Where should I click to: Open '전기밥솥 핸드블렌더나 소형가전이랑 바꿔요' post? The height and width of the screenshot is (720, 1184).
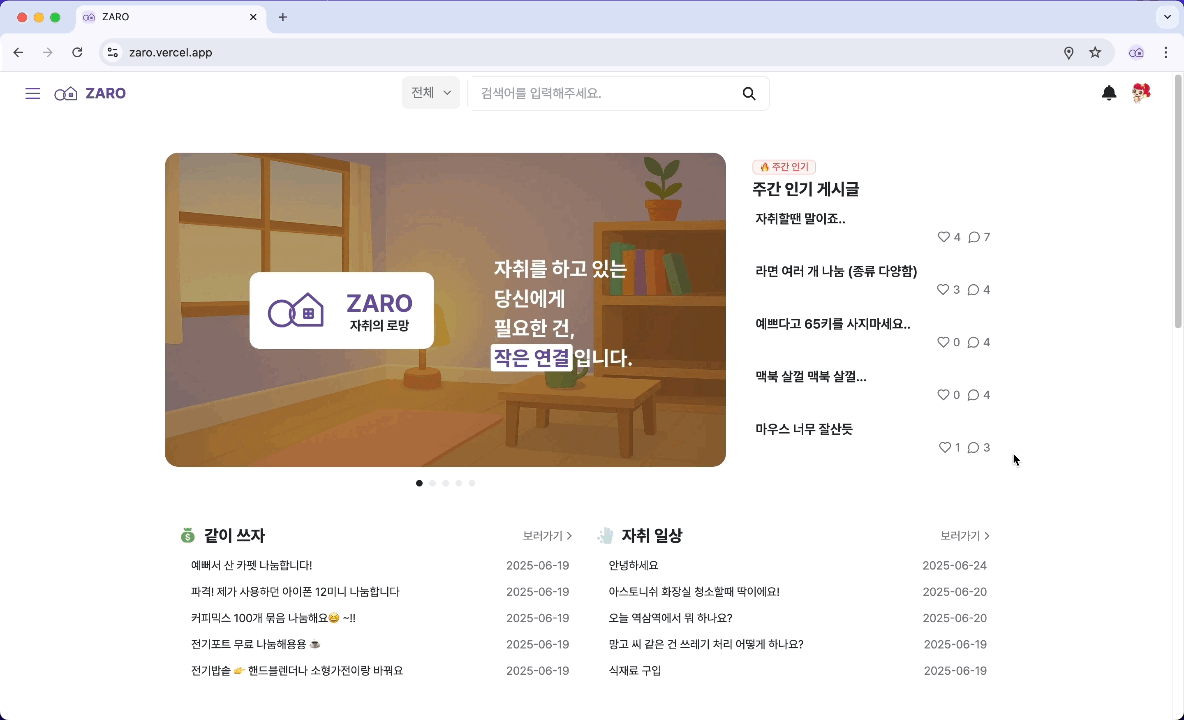297,671
